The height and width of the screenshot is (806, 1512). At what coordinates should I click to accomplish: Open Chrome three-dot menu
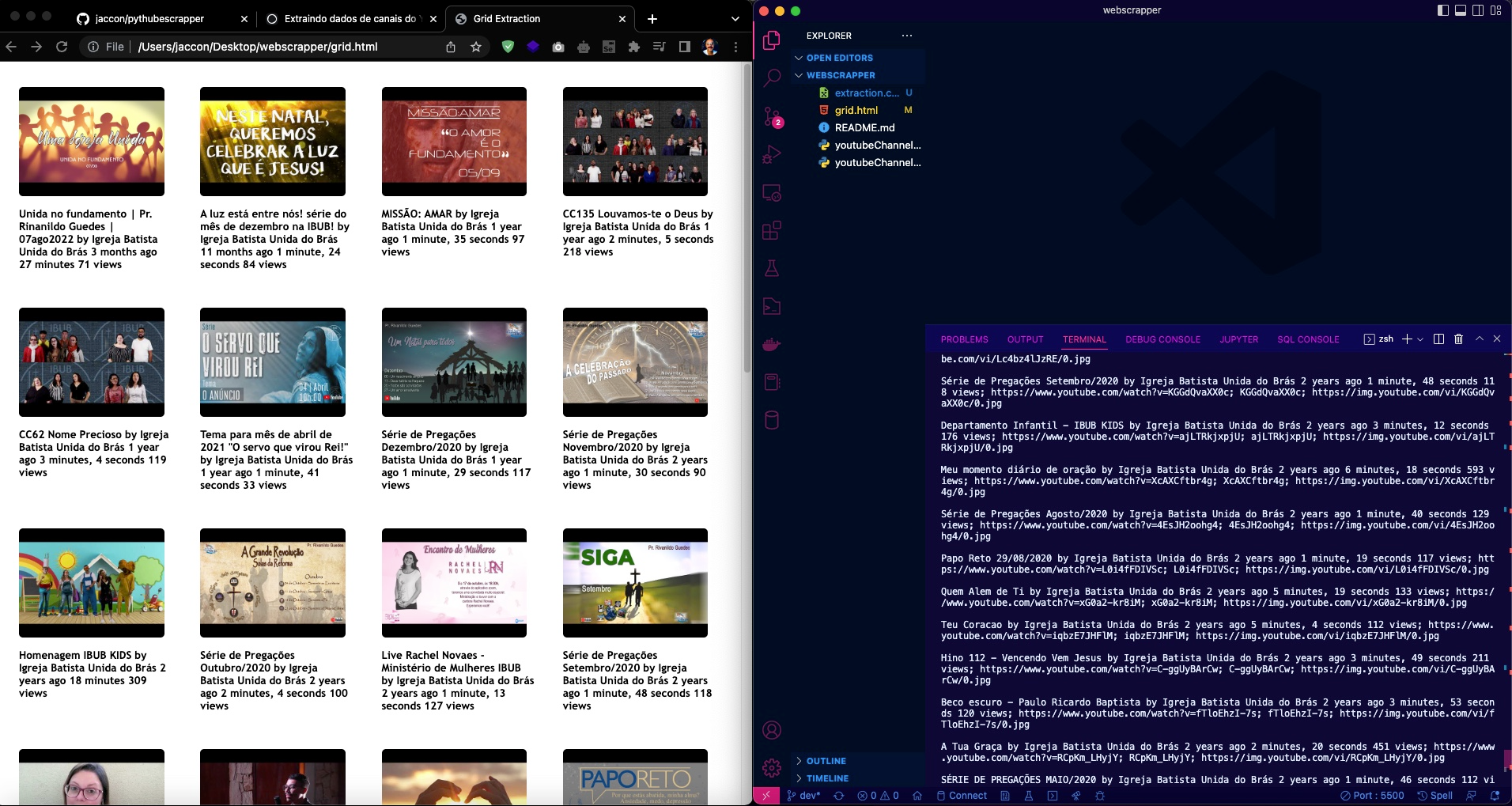click(x=735, y=47)
